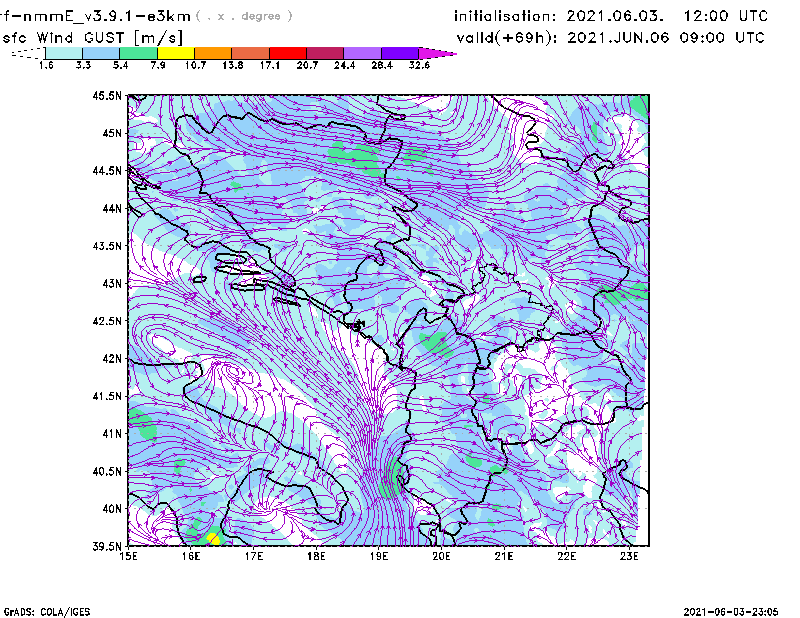The image size is (800, 618).
Task: Click the 18E longitude label
Action: (x=316, y=556)
